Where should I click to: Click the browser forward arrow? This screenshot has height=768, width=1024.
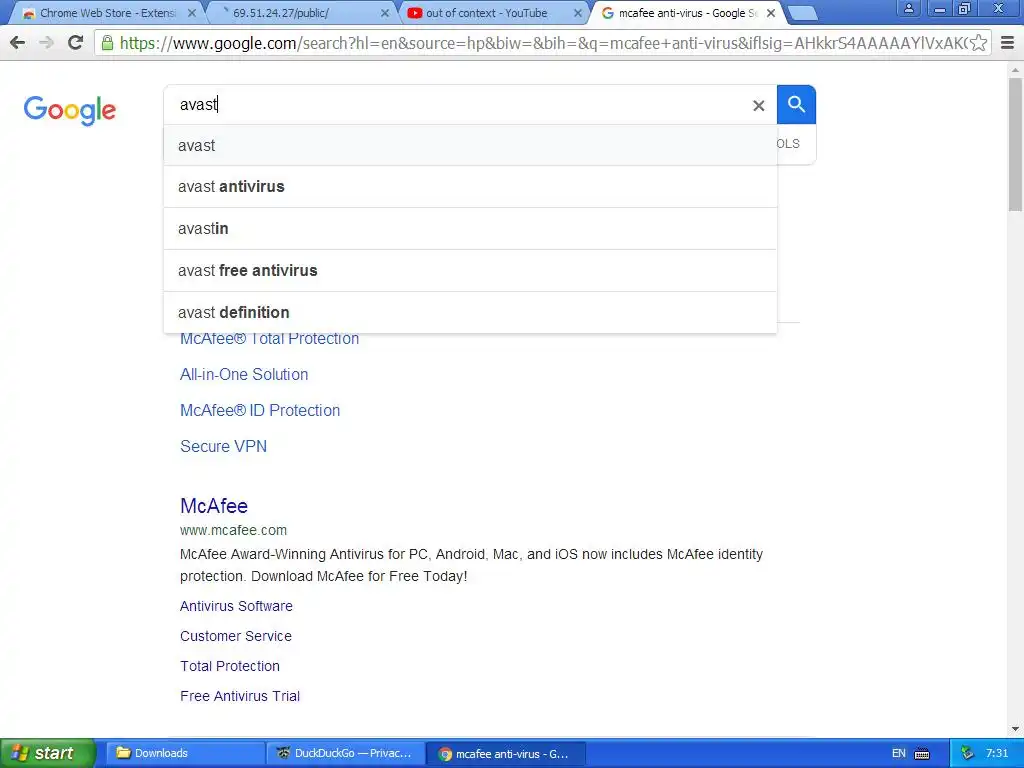pos(46,43)
